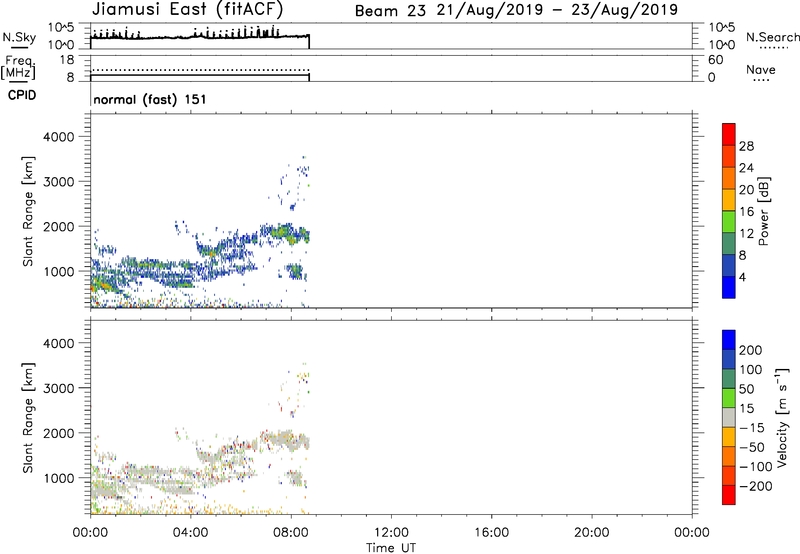Click the gray segment of the velocity colorbar
Screen dimensions: 800x554
[x=729, y=418]
